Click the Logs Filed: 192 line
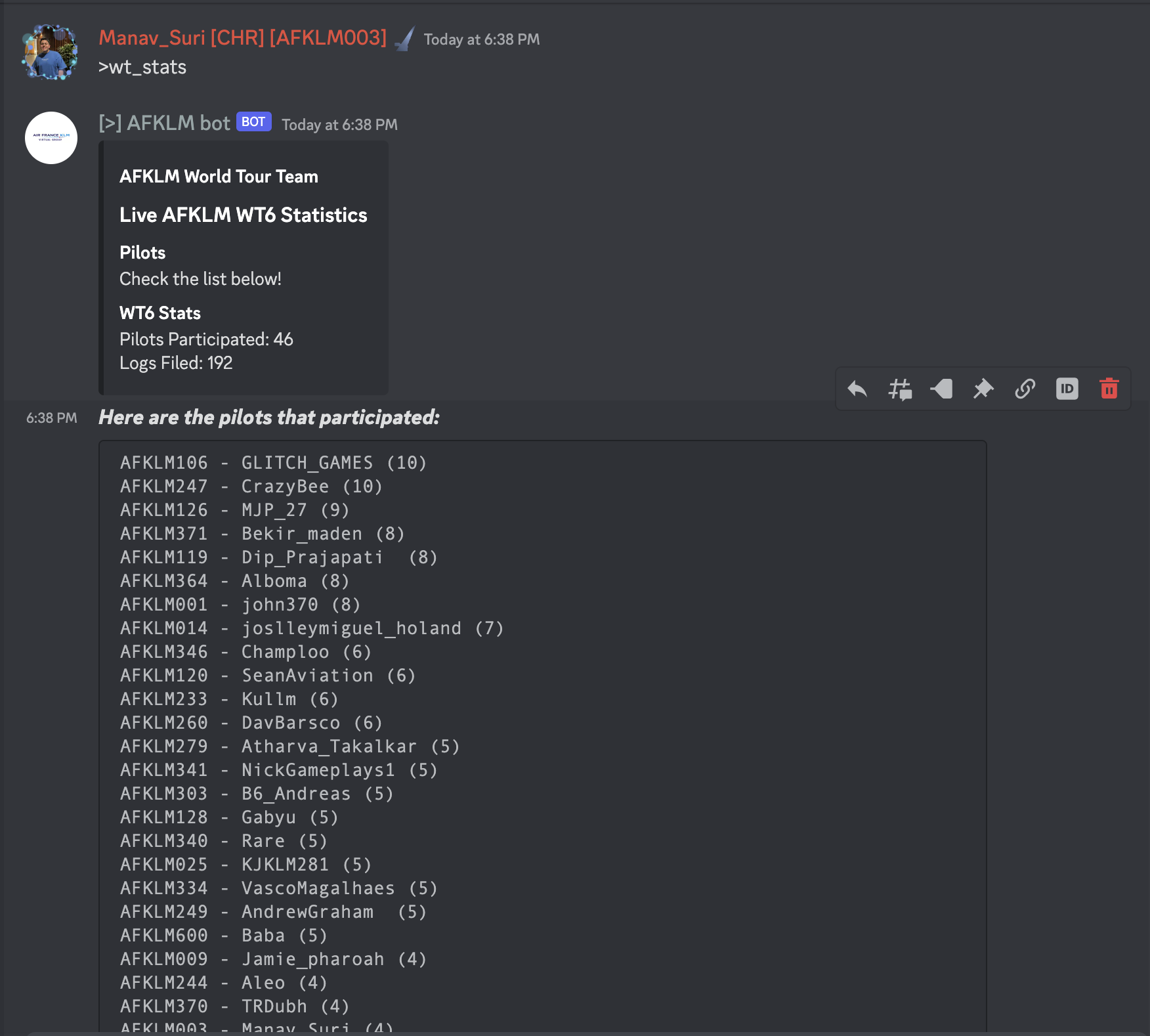The image size is (1150, 1036). [x=176, y=363]
